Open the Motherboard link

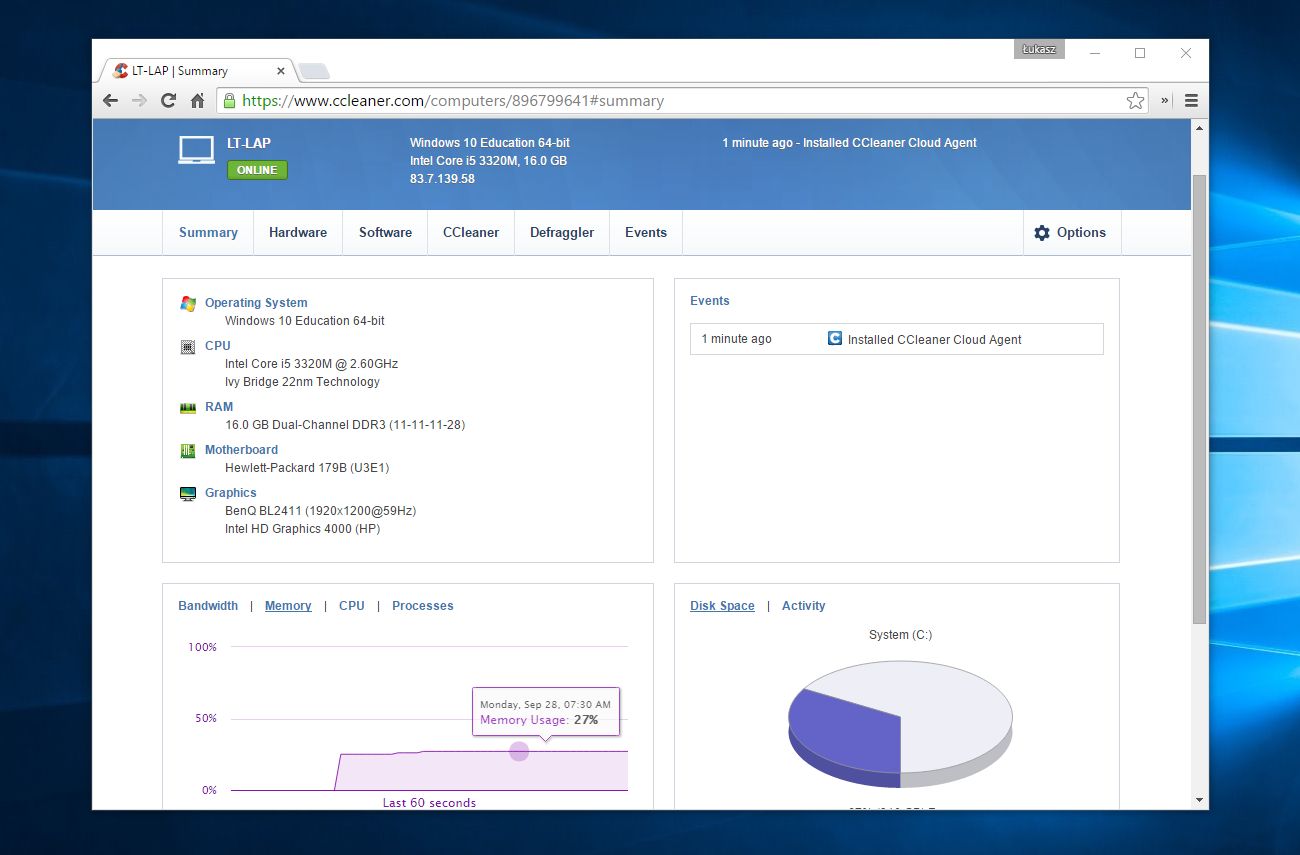click(x=241, y=450)
